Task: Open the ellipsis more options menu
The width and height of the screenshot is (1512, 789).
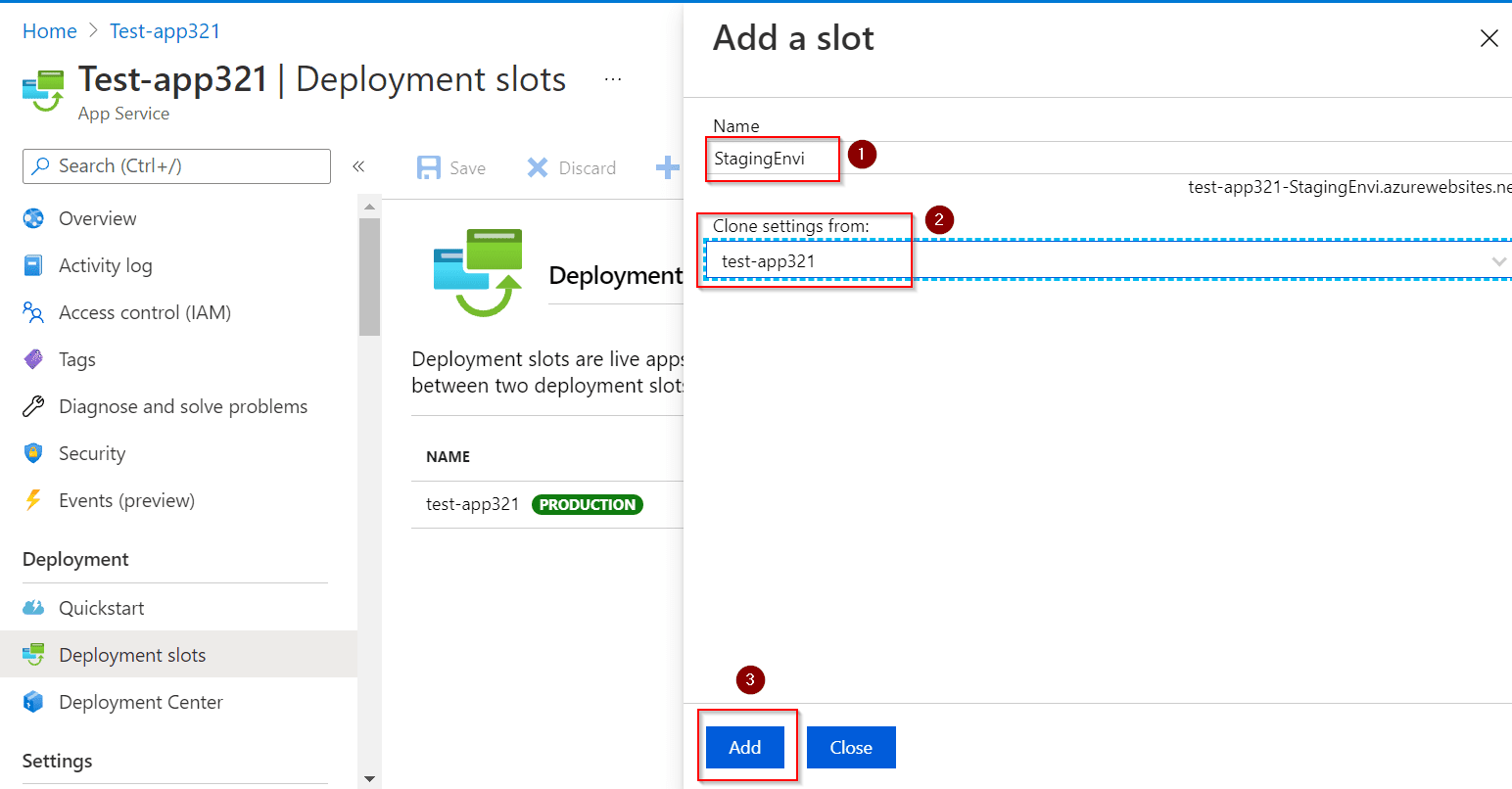Action: (x=613, y=79)
